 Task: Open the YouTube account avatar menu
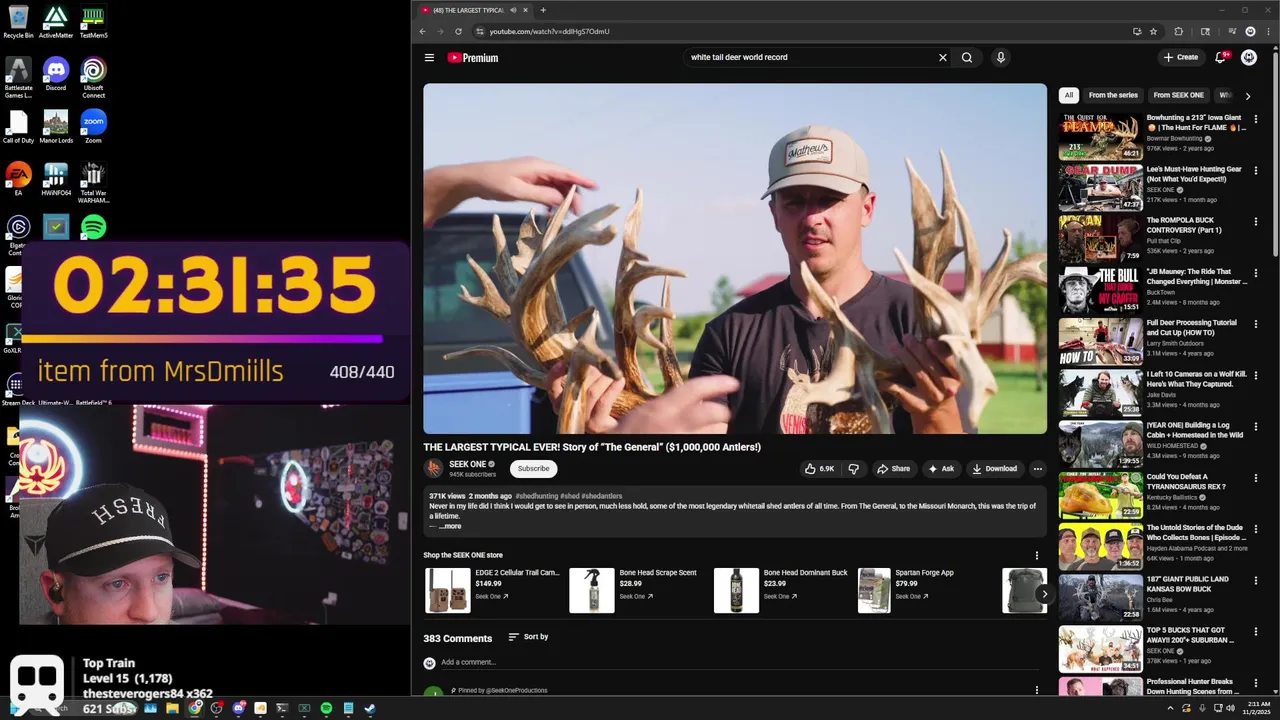tap(1249, 58)
